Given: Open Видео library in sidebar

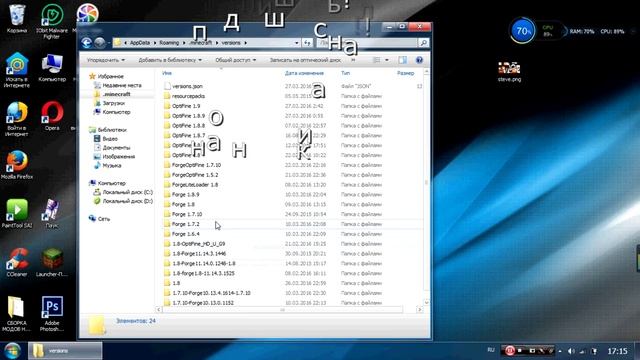Looking at the screenshot, I should pos(106,139).
